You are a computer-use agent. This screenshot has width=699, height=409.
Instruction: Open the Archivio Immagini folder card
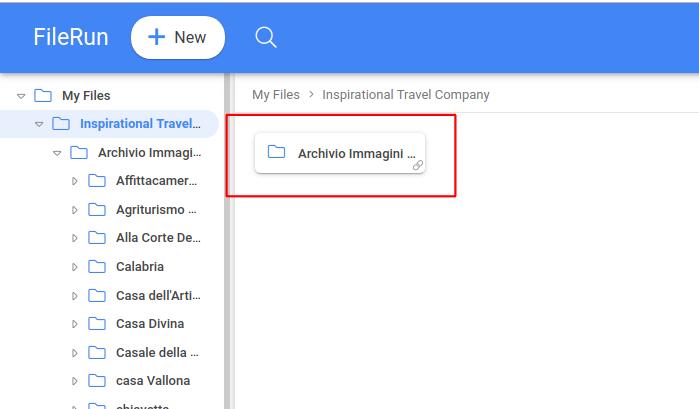pyautogui.click(x=340, y=153)
